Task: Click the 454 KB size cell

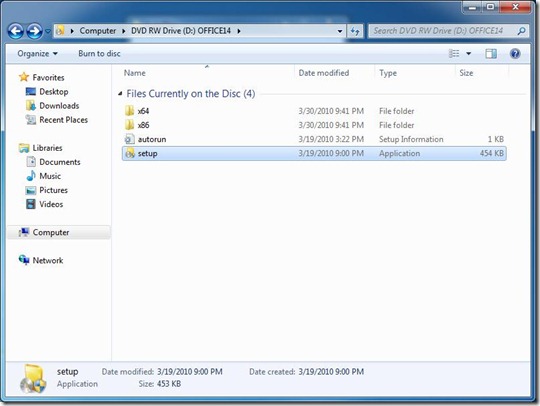Action: [x=492, y=154]
